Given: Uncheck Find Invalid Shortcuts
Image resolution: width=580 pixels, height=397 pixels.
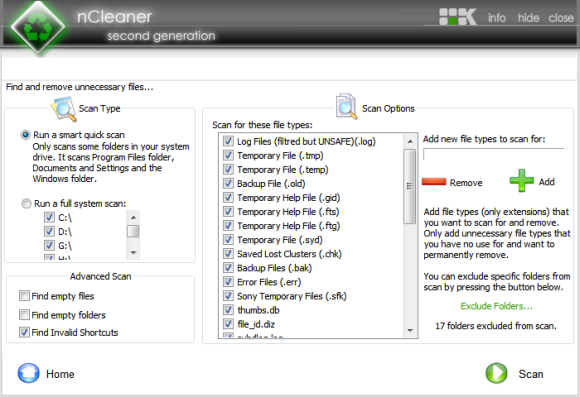Looking at the screenshot, I should click(x=24, y=332).
